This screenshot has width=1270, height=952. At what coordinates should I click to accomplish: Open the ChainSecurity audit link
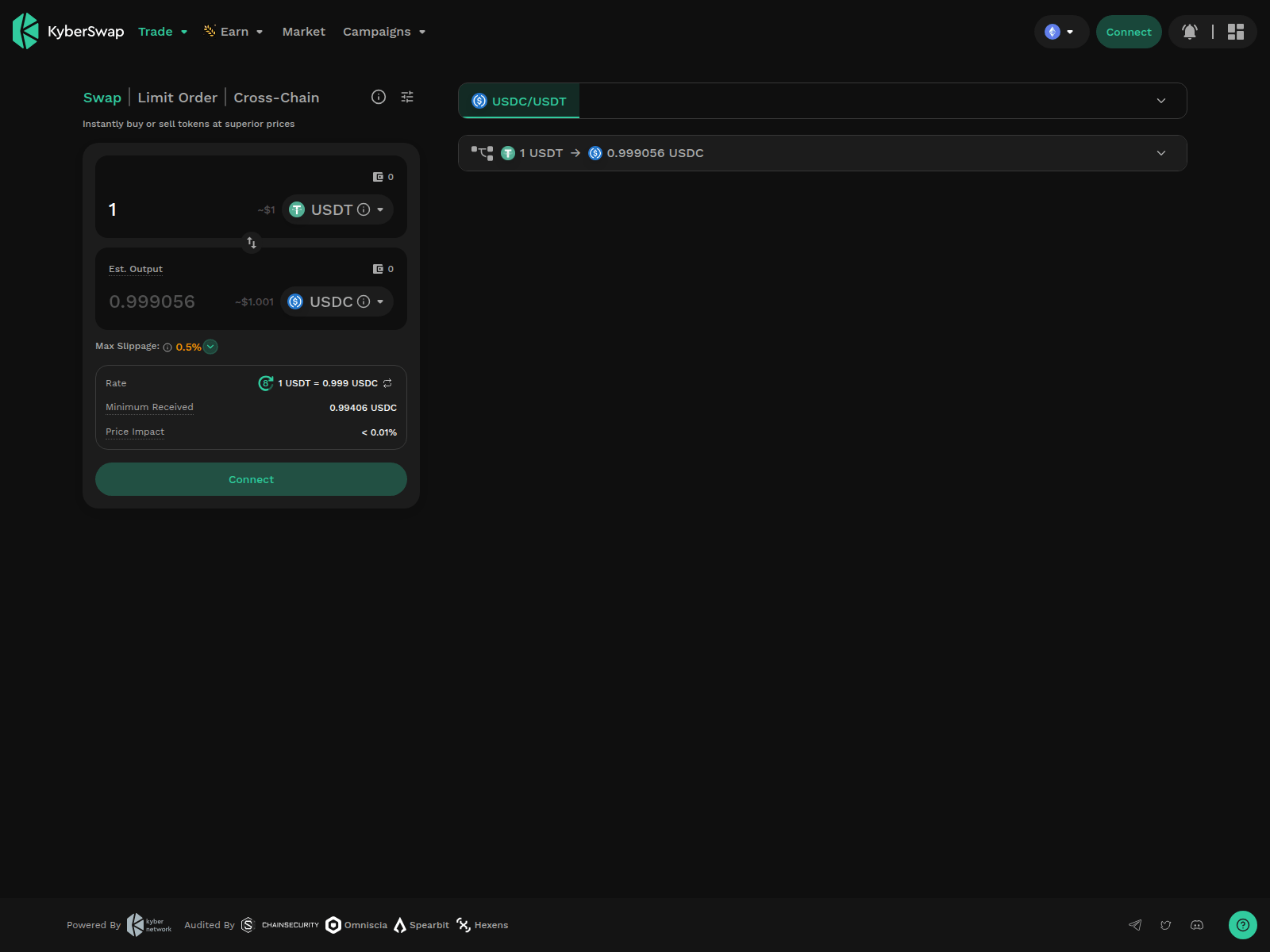280,925
